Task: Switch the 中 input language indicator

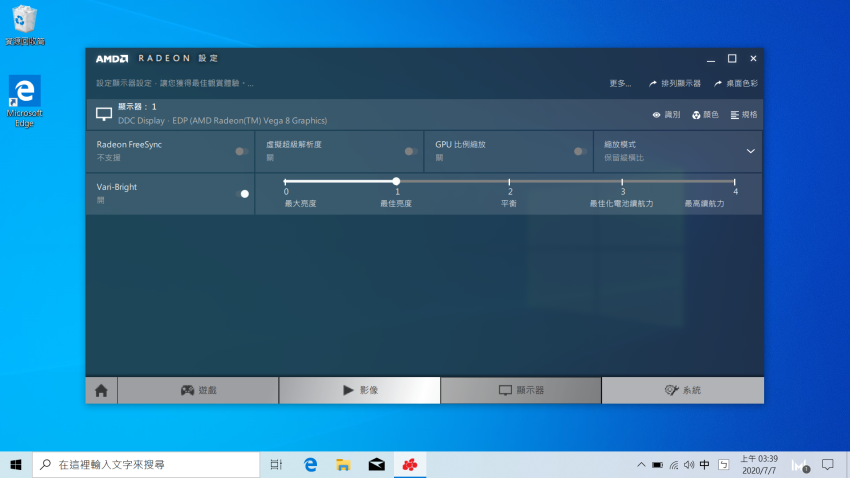Action: tap(704, 464)
